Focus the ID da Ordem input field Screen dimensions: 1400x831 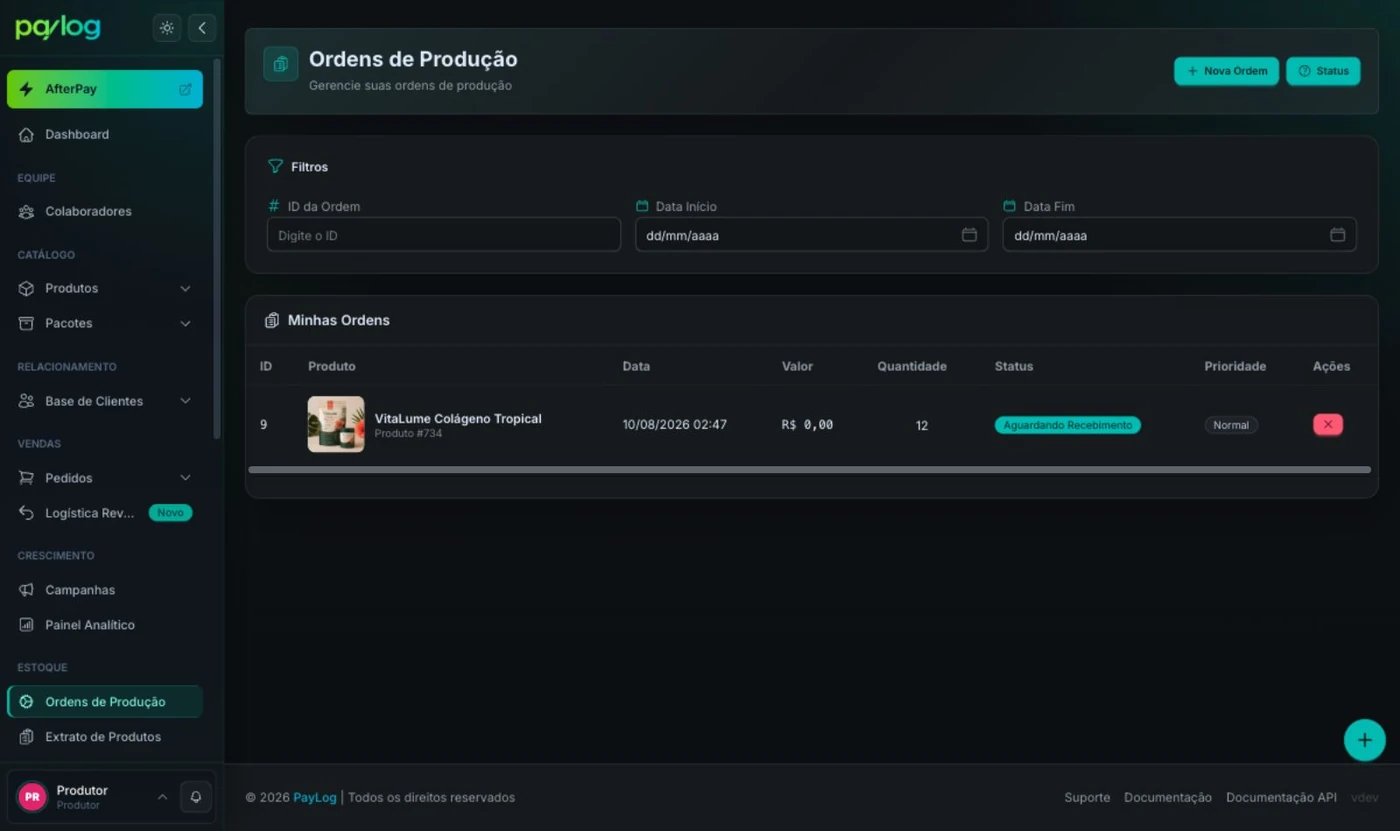(444, 235)
